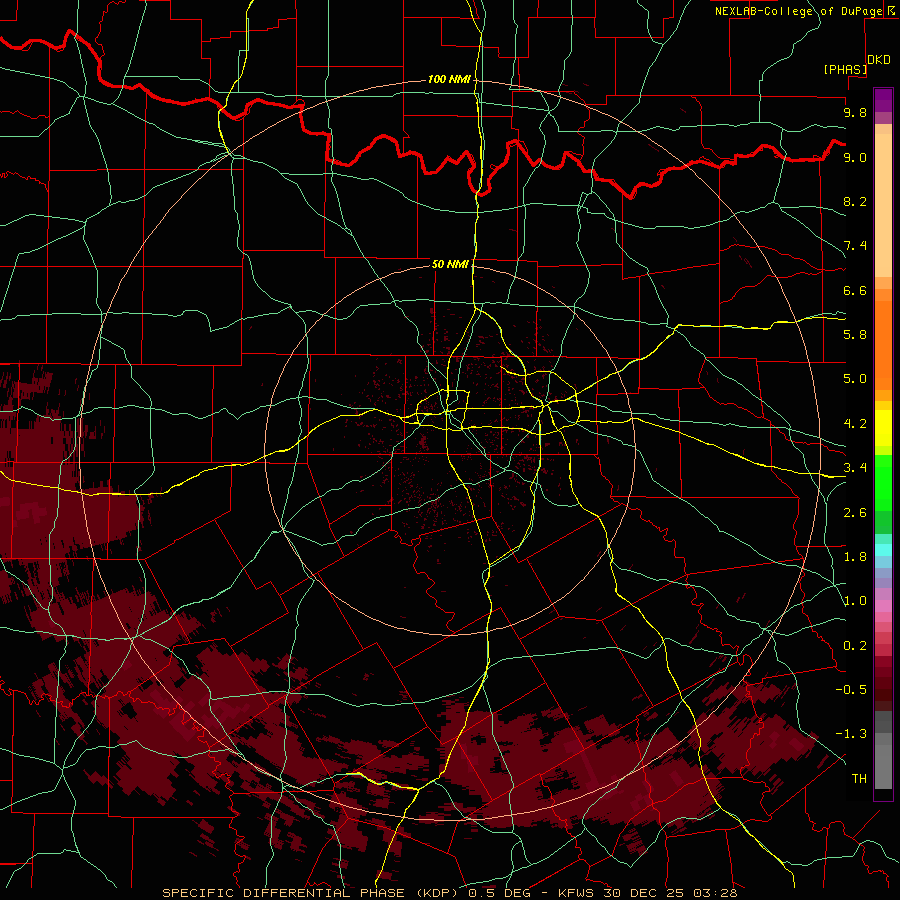Click the 1.8 value on the KDP scale

(855, 557)
